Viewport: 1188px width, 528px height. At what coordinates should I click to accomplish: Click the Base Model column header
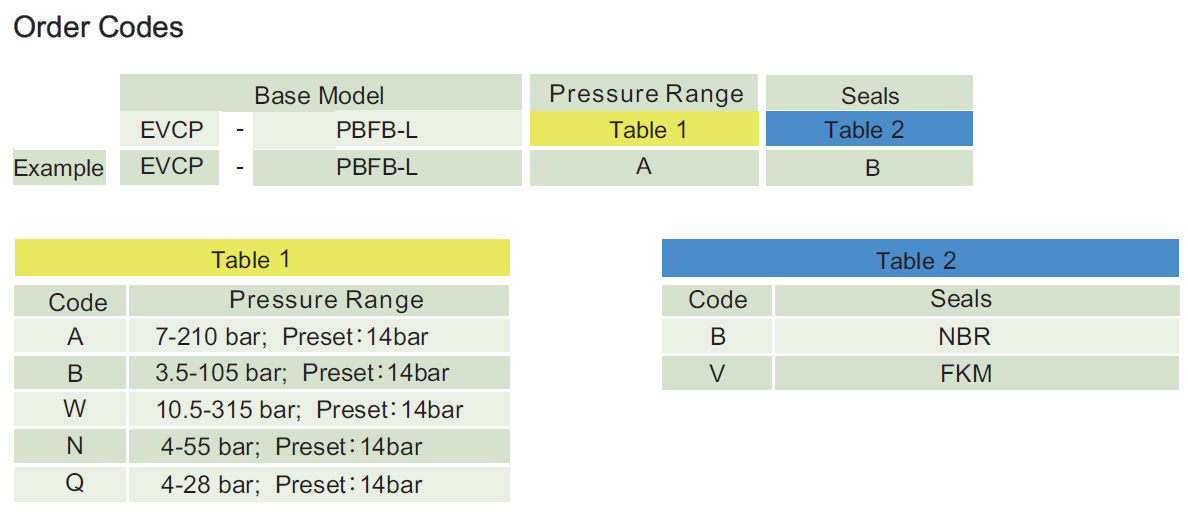[320, 95]
